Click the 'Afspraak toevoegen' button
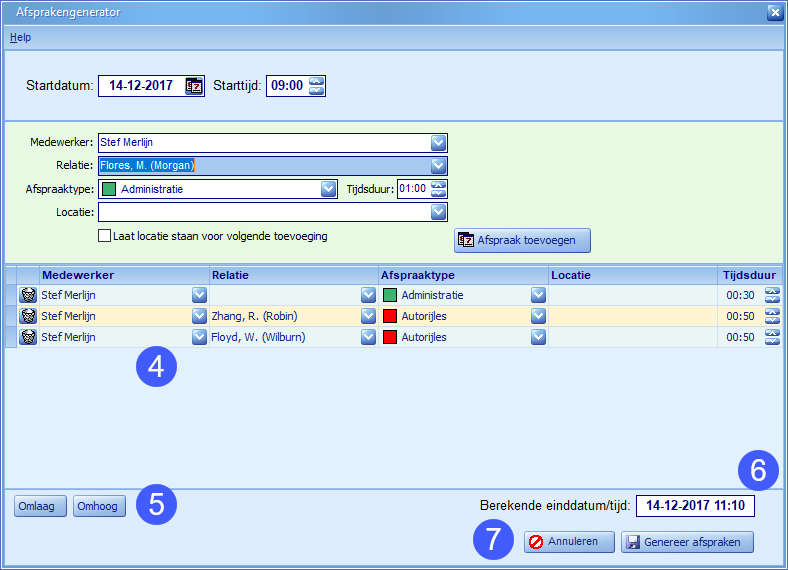788x570 pixels. point(523,241)
